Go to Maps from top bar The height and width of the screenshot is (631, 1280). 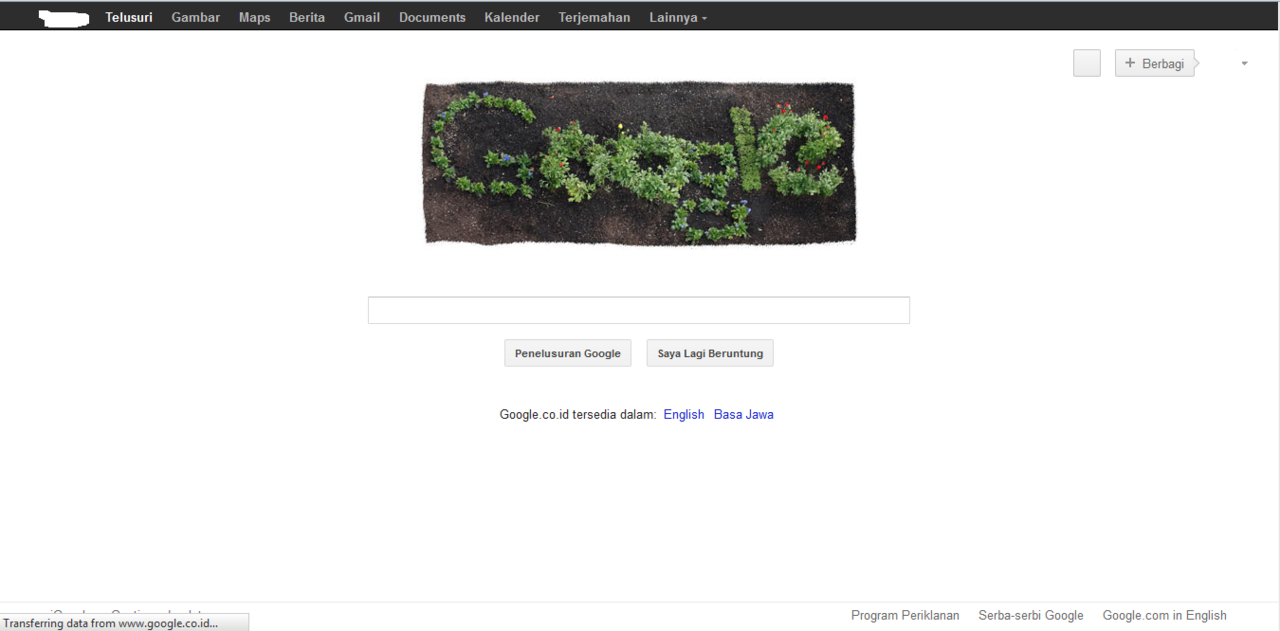255,17
